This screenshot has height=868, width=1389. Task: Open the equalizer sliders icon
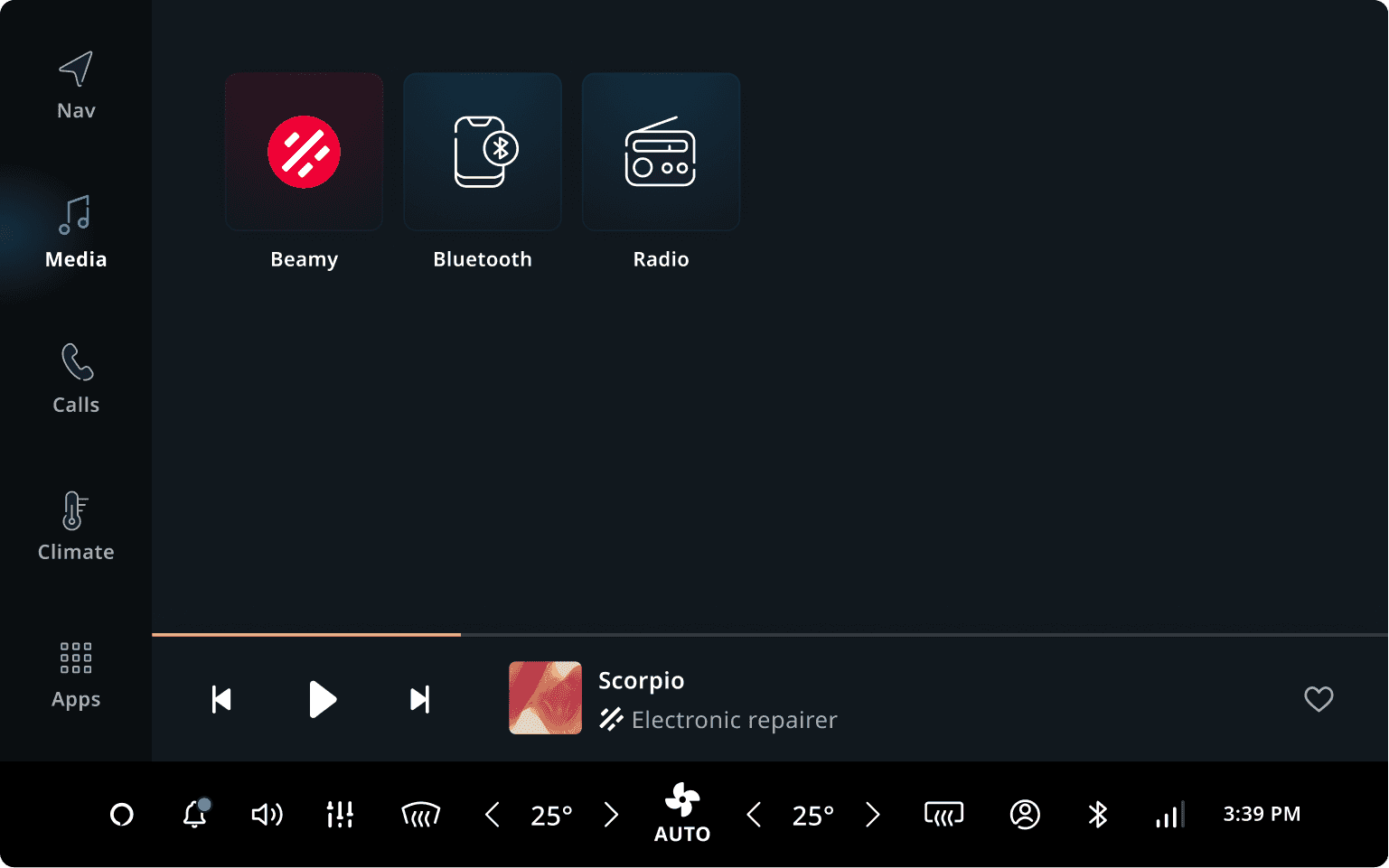[340, 815]
